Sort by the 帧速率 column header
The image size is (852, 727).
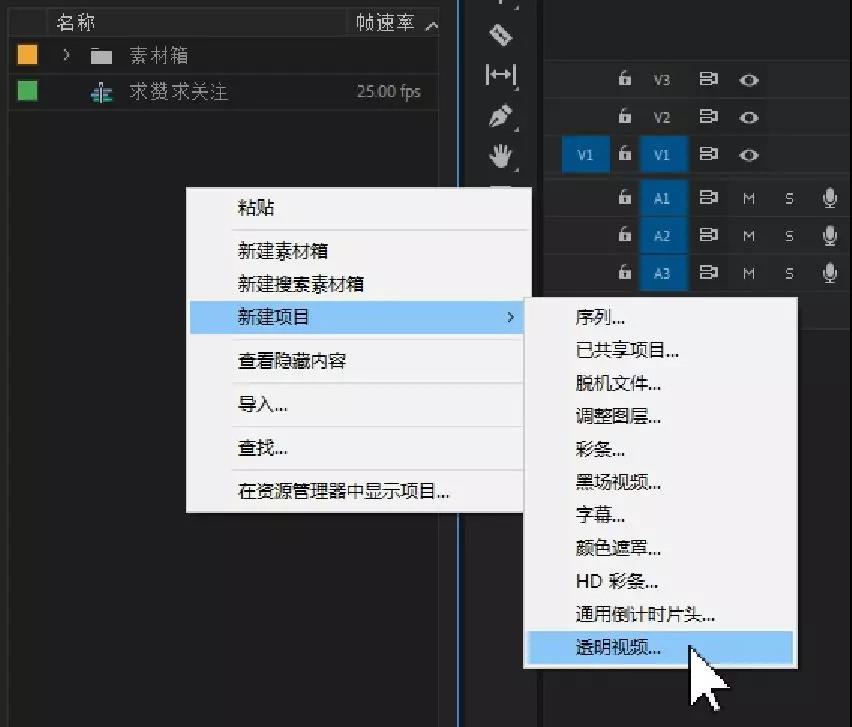coord(385,22)
